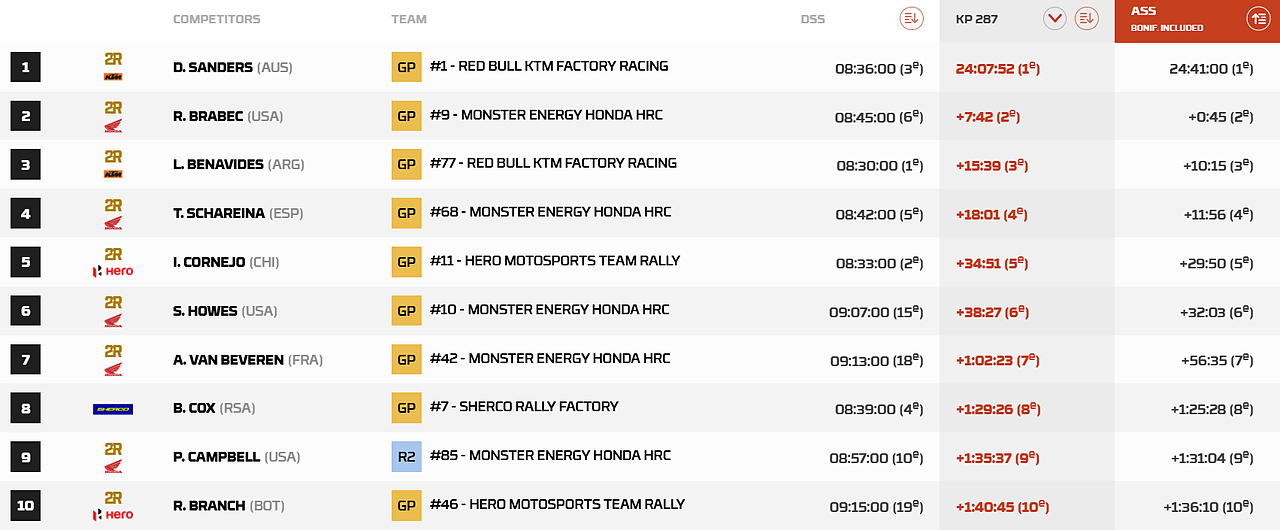
Task: Click DSS time 08:39:00 (4e)
Action: coord(879,409)
